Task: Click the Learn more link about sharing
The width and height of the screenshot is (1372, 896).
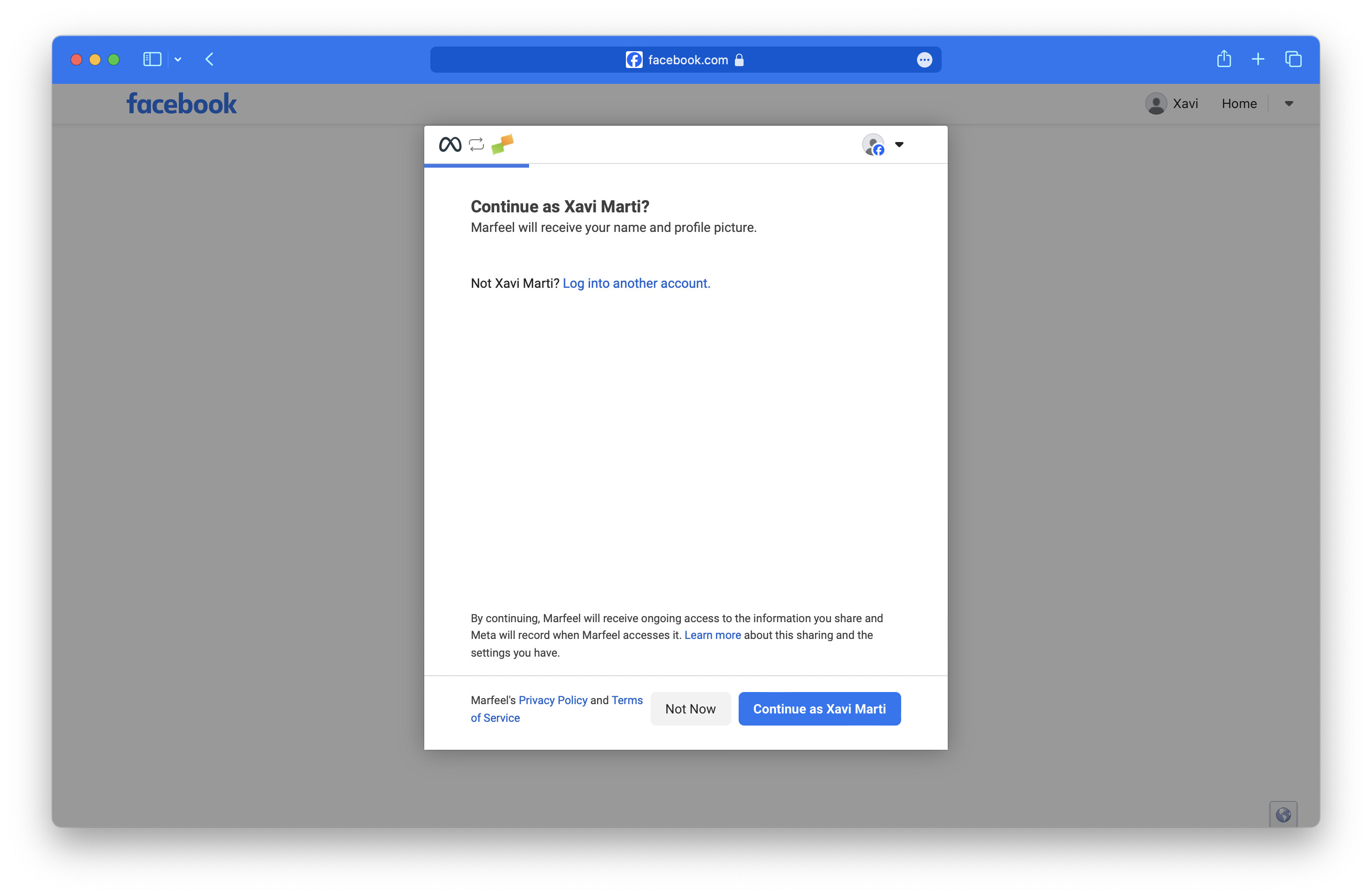Action: point(713,635)
